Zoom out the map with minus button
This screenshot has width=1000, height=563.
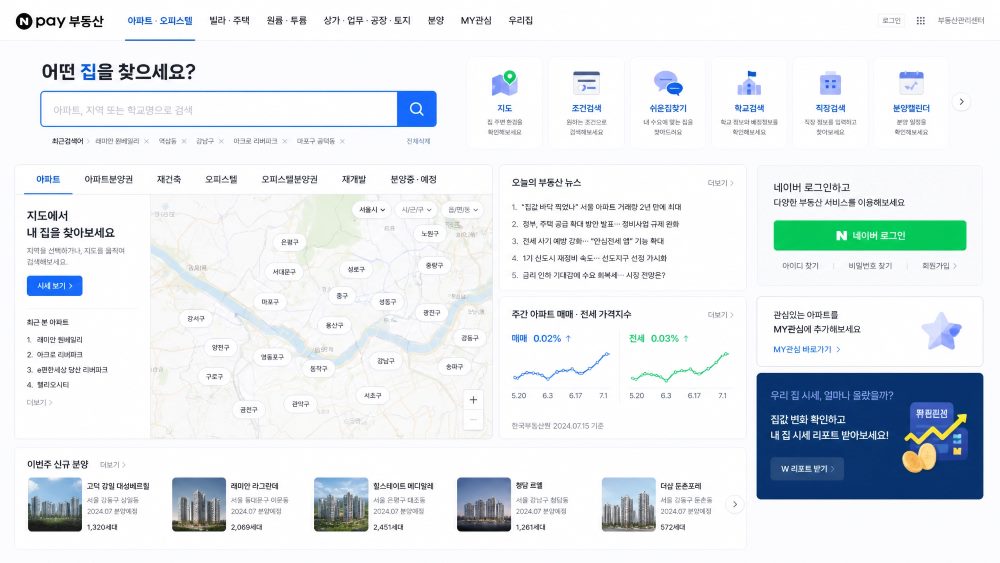(x=473, y=420)
